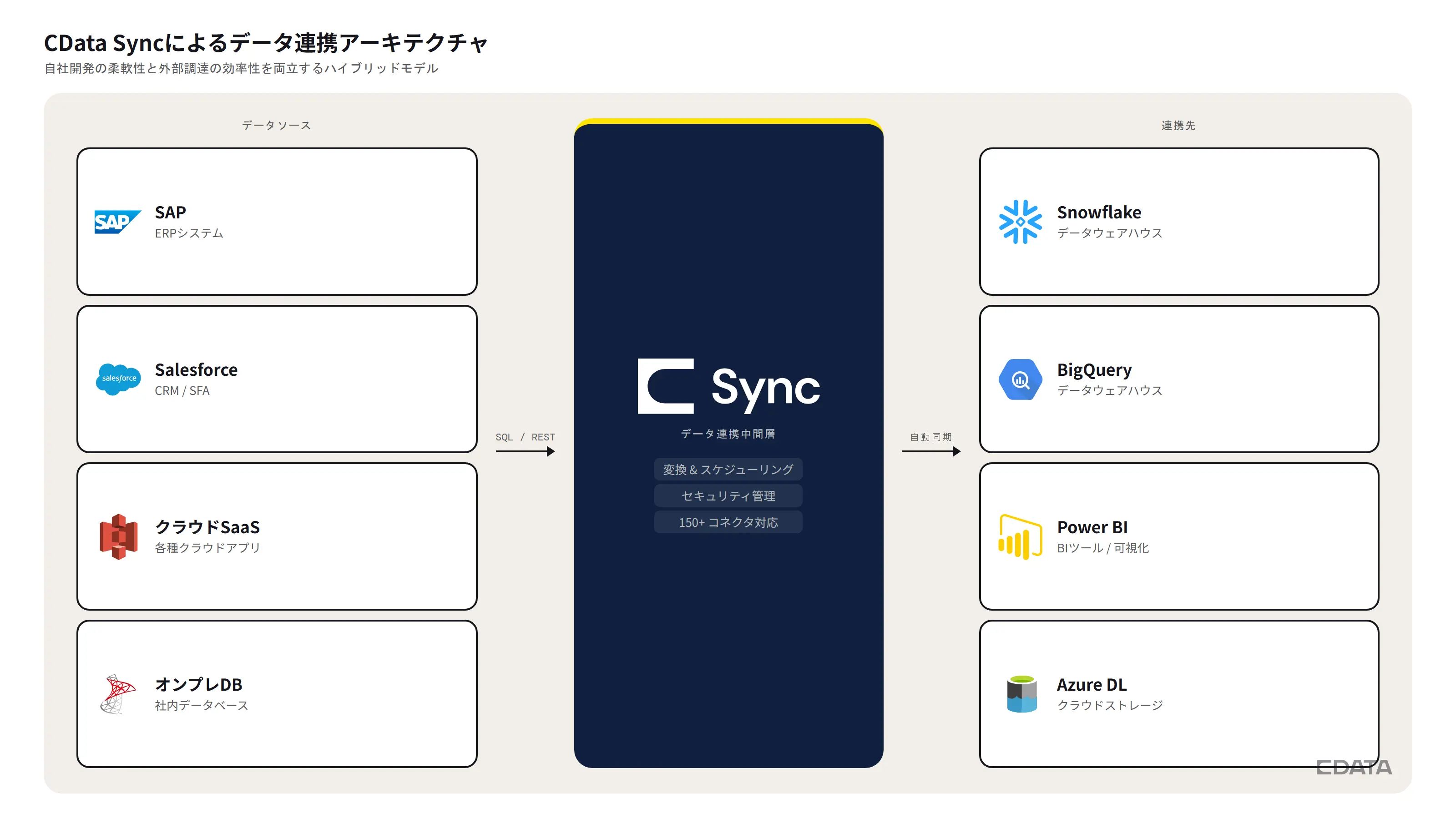The image size is (1456, 819).
Task: Click the Azure DL storage bucket icon
Action: [x=1021, y=694]
